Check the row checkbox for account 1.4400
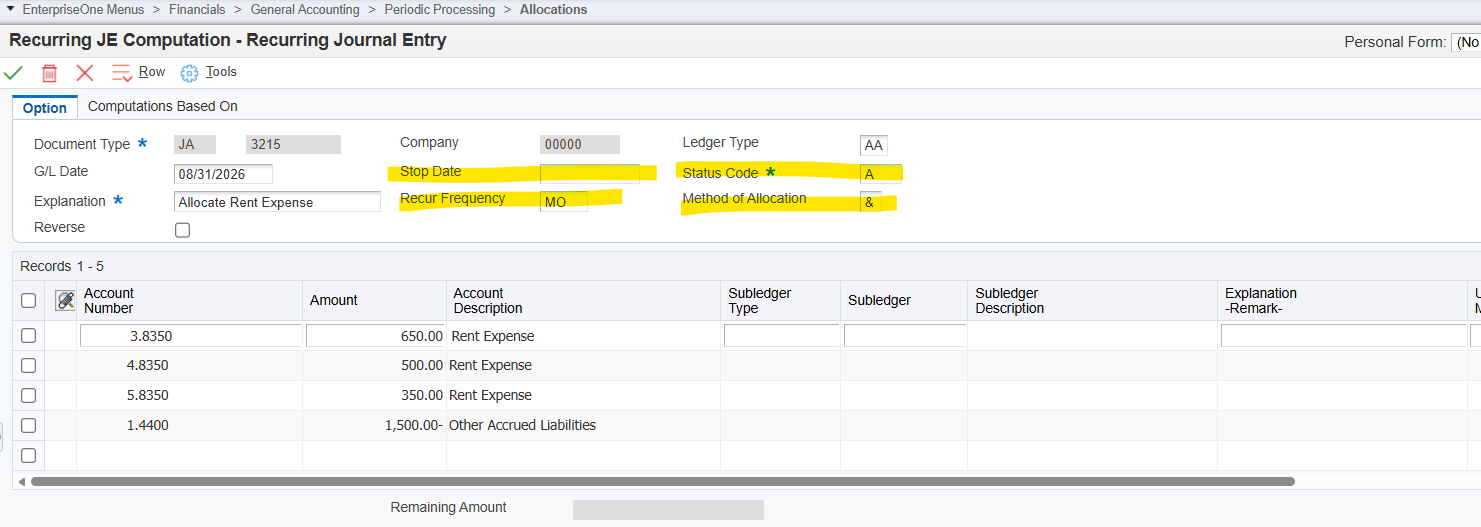Image resolution: width=1481 pixels, height=527 pixels. point(29,425)
